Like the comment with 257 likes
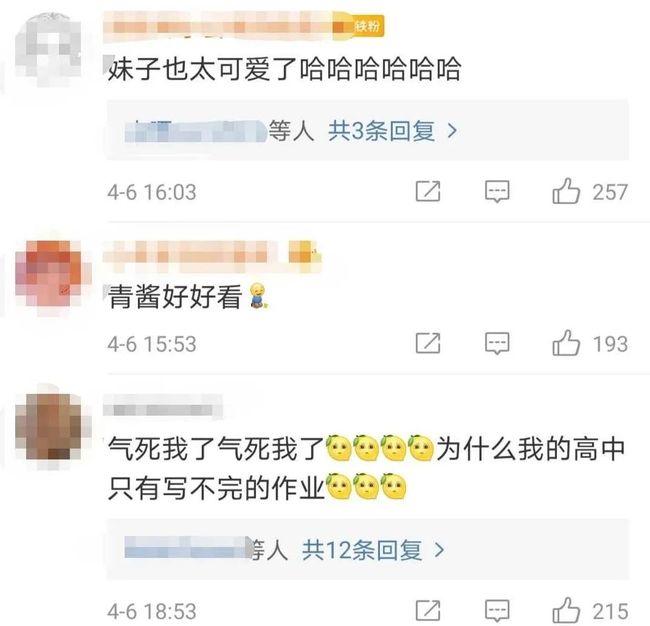This screenshot has height=626, width=650. pyautogui.click(x=566, y=191)
